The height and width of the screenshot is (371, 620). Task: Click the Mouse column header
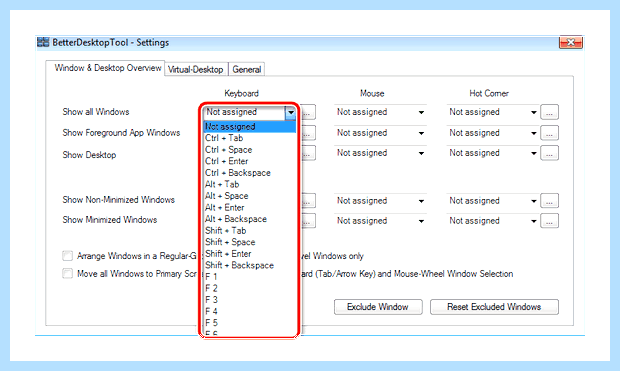pyautogui.click(x=372, y=94)
